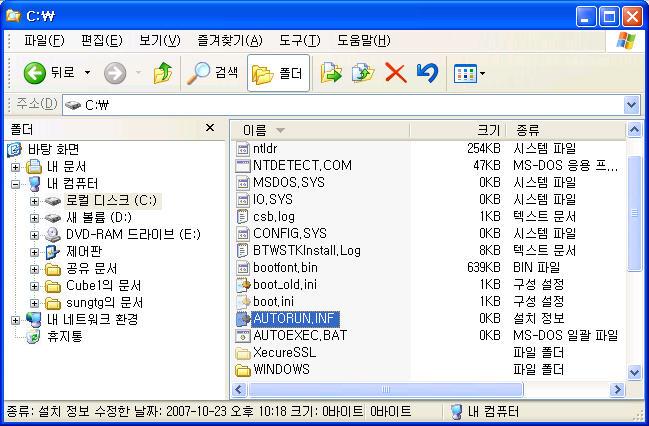Screen dimensions: 649x426
Task: Select the 휴지통 recycle bin
Action: [65, 336]
